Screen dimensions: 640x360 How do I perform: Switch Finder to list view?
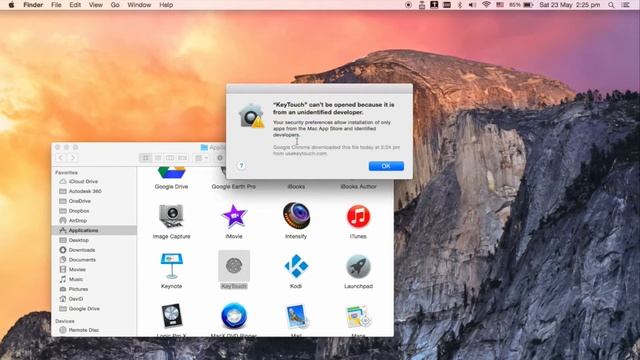coord(158,158)
